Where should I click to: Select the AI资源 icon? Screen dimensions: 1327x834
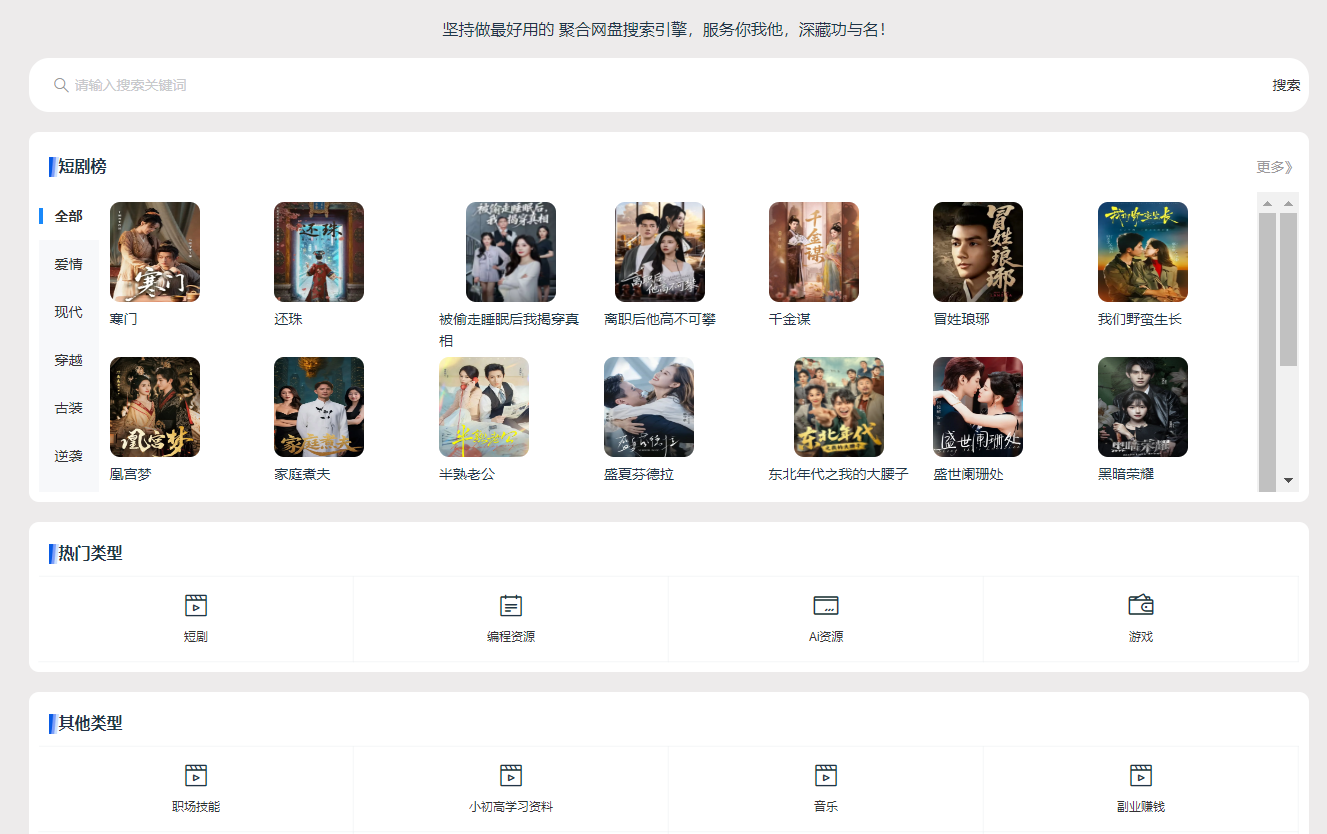[826, 605]
